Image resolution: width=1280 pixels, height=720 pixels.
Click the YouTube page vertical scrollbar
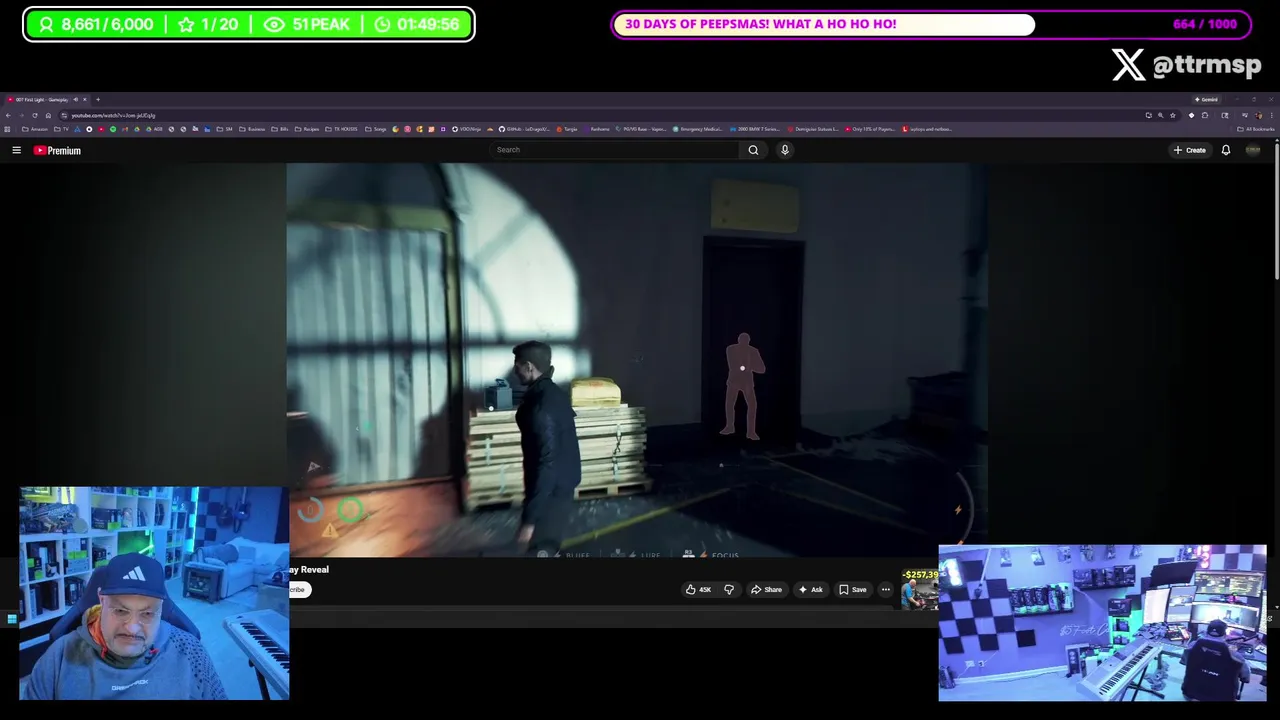1275,210
